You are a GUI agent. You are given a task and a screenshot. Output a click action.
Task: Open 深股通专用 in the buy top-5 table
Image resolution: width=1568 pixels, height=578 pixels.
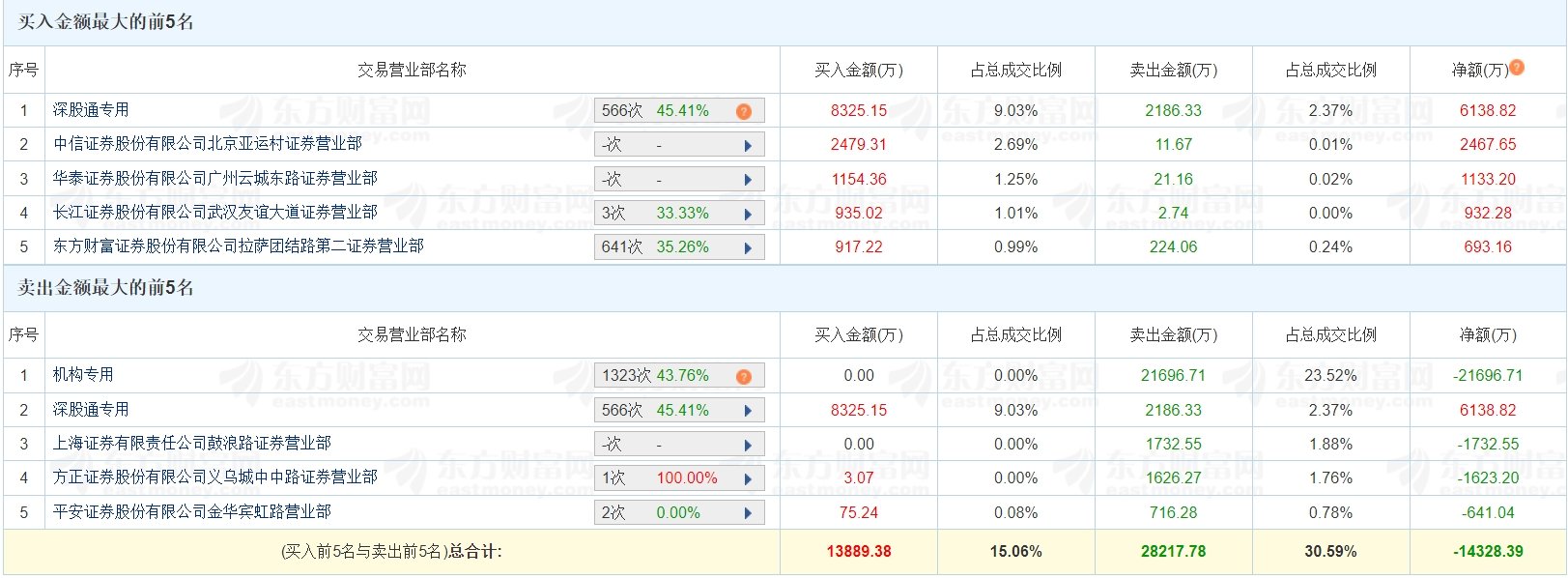(91, 110)
